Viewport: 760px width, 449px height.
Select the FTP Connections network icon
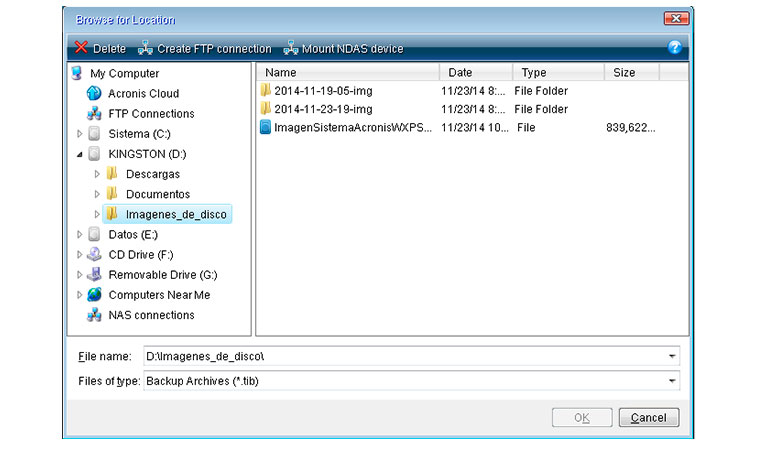(94, 113)
